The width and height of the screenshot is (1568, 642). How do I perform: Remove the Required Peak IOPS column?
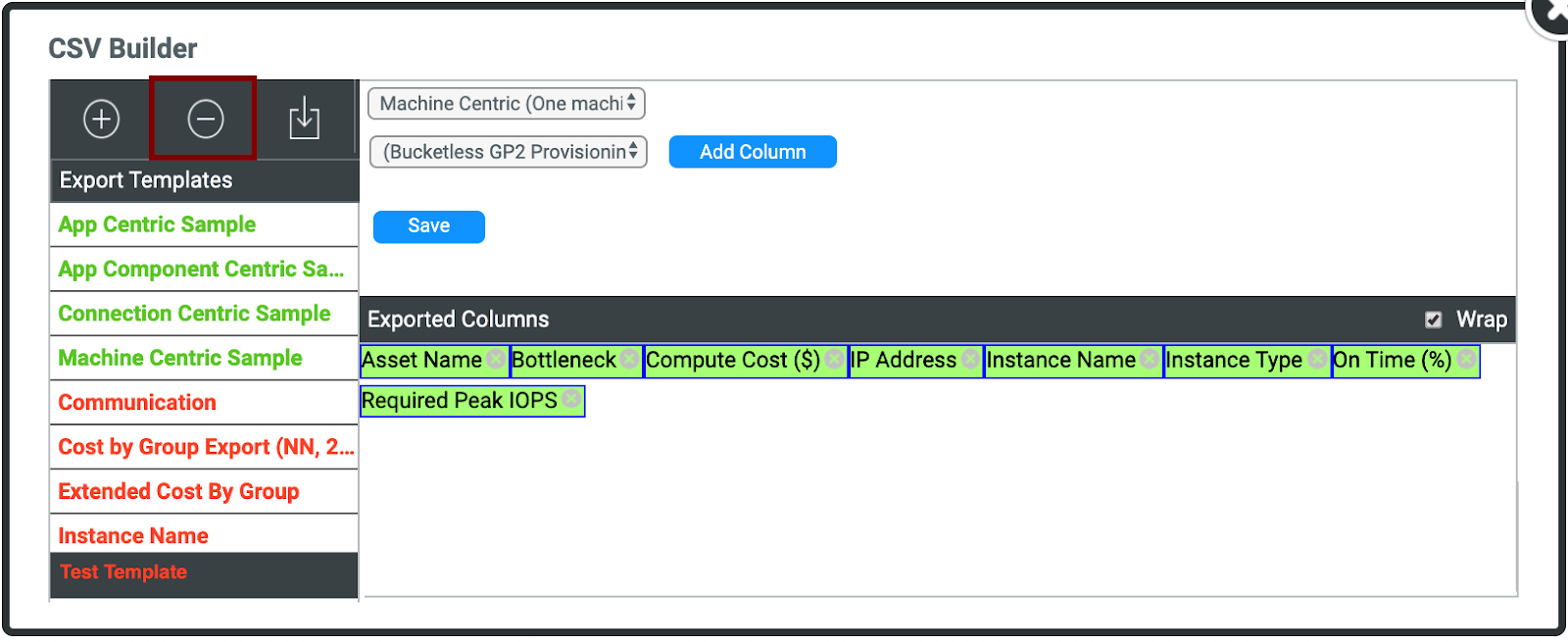point(571,400)
